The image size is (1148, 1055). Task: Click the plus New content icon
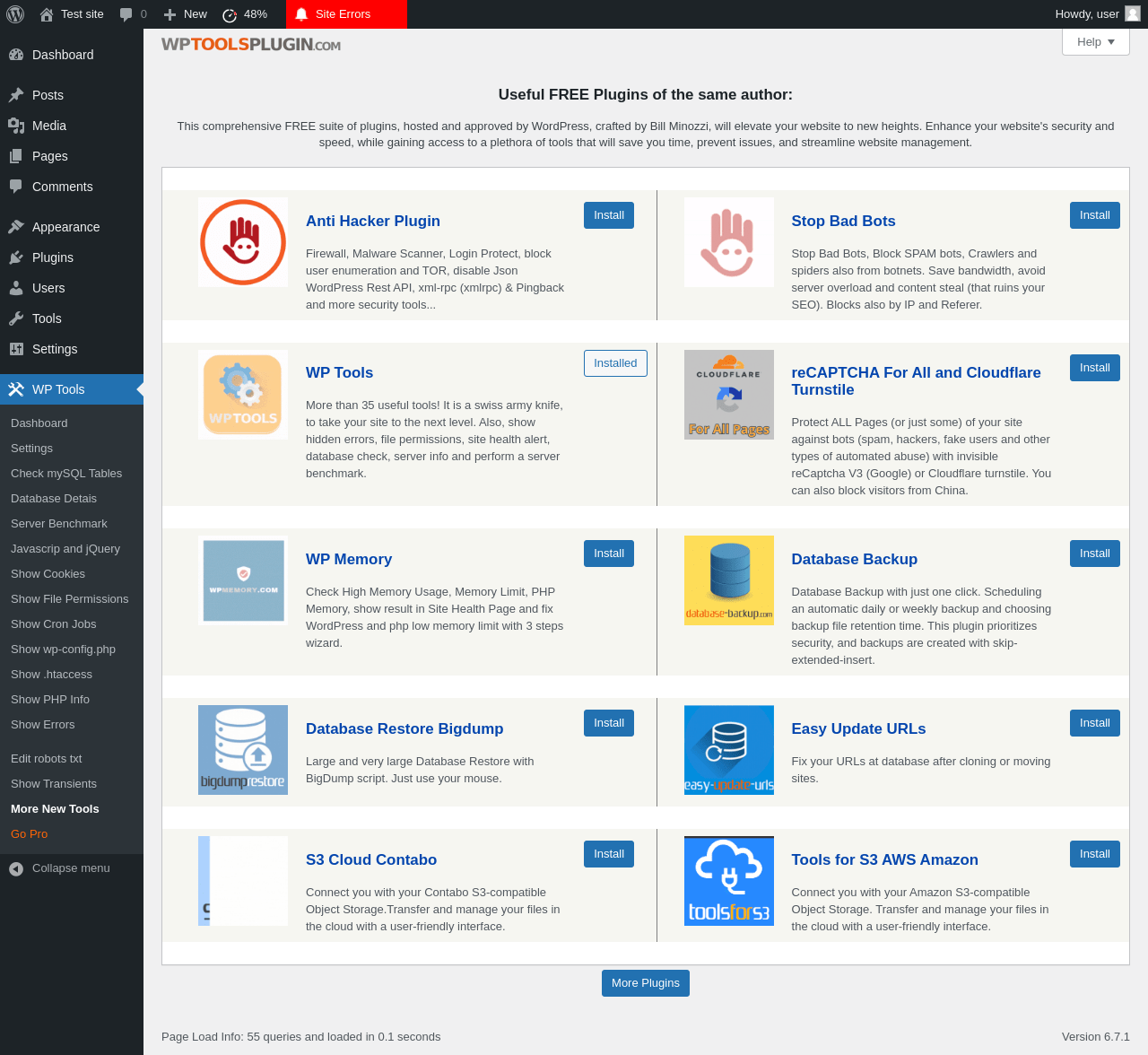tap(170, 14)
